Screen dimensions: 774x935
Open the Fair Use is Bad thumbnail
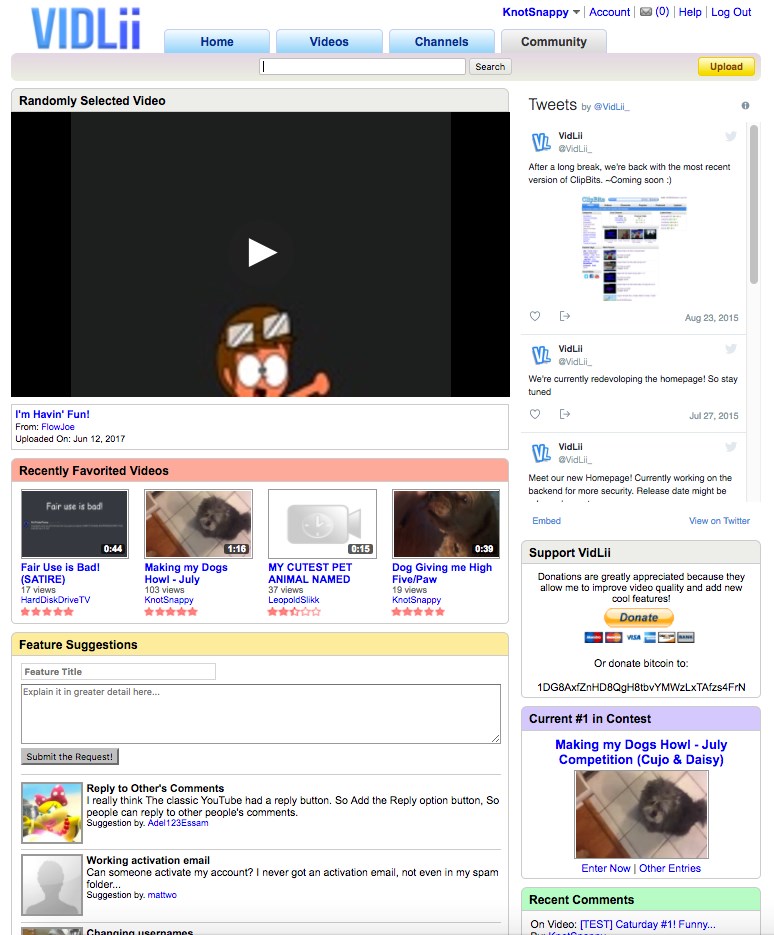(x=75, y=524)
